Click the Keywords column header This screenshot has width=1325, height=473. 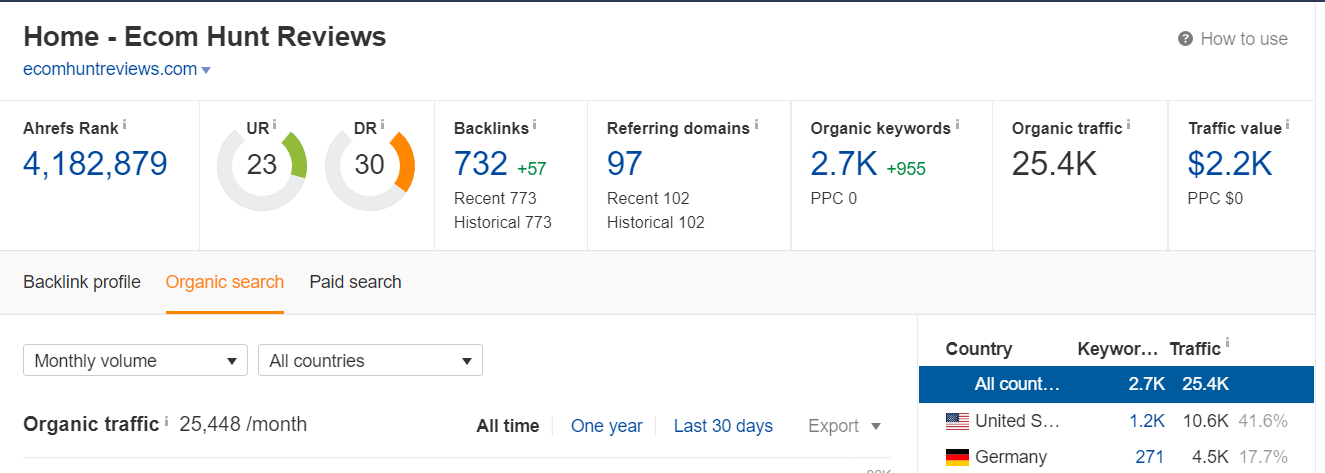pyautogui.click(x=1119, y=349)
